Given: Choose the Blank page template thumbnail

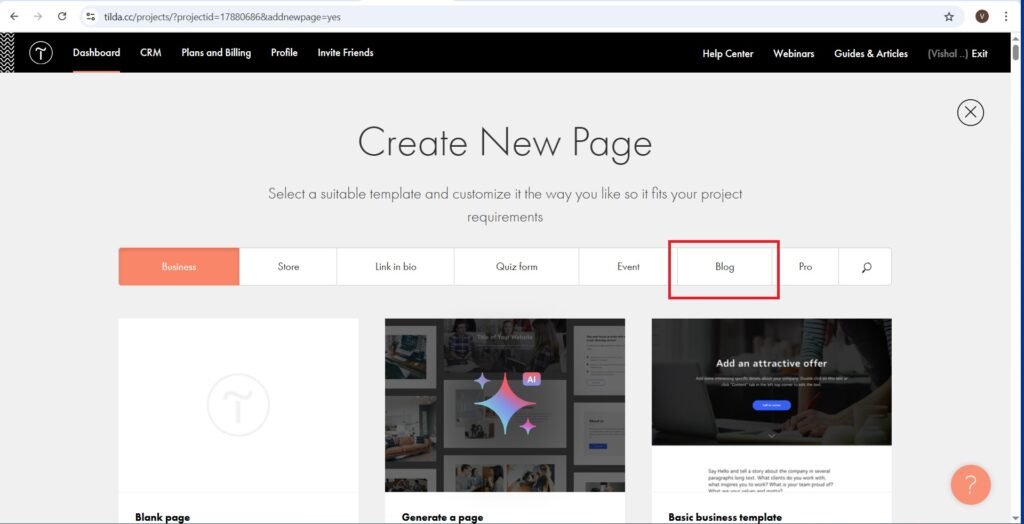Looking at the screenshot, I should click(238, 405).
